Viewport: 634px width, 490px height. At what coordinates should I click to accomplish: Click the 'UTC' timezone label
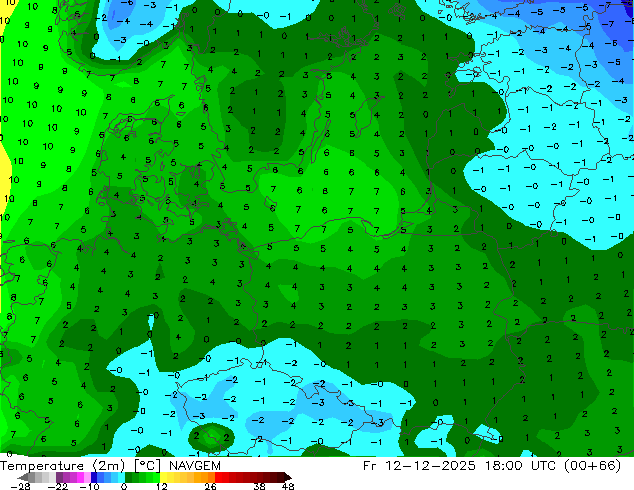tap(544, 466)
